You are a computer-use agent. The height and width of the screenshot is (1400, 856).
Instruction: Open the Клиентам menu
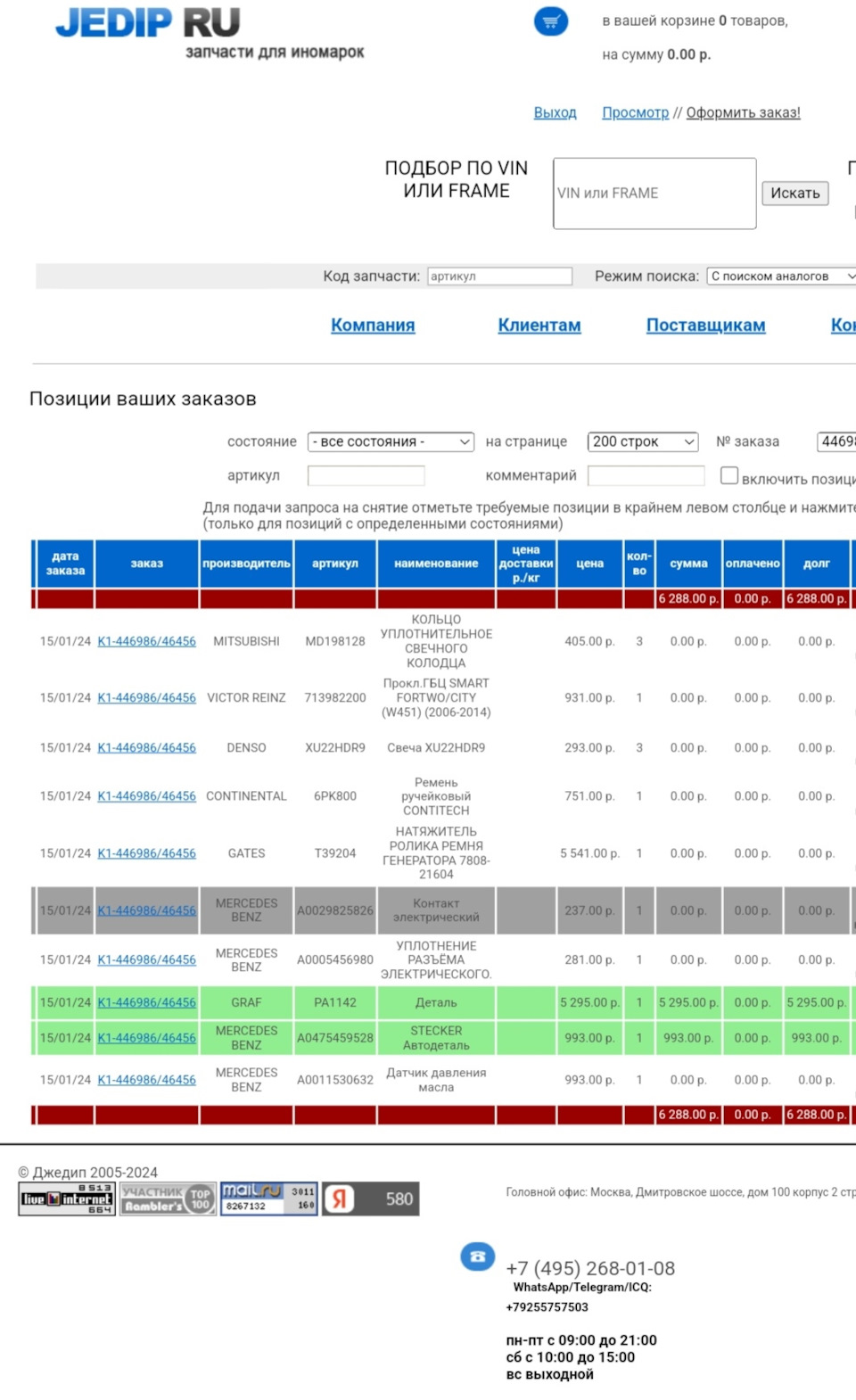(539, 325)
